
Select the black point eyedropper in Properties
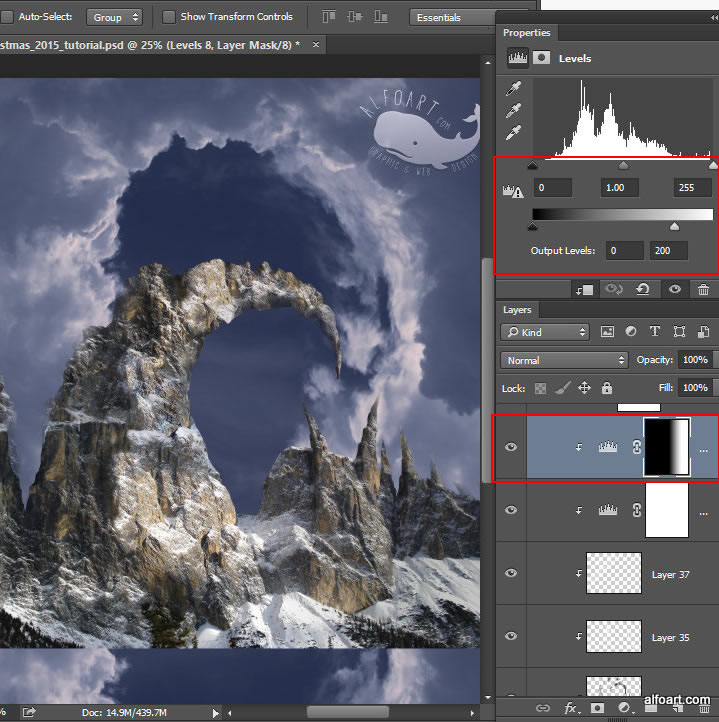pos(515,90)
